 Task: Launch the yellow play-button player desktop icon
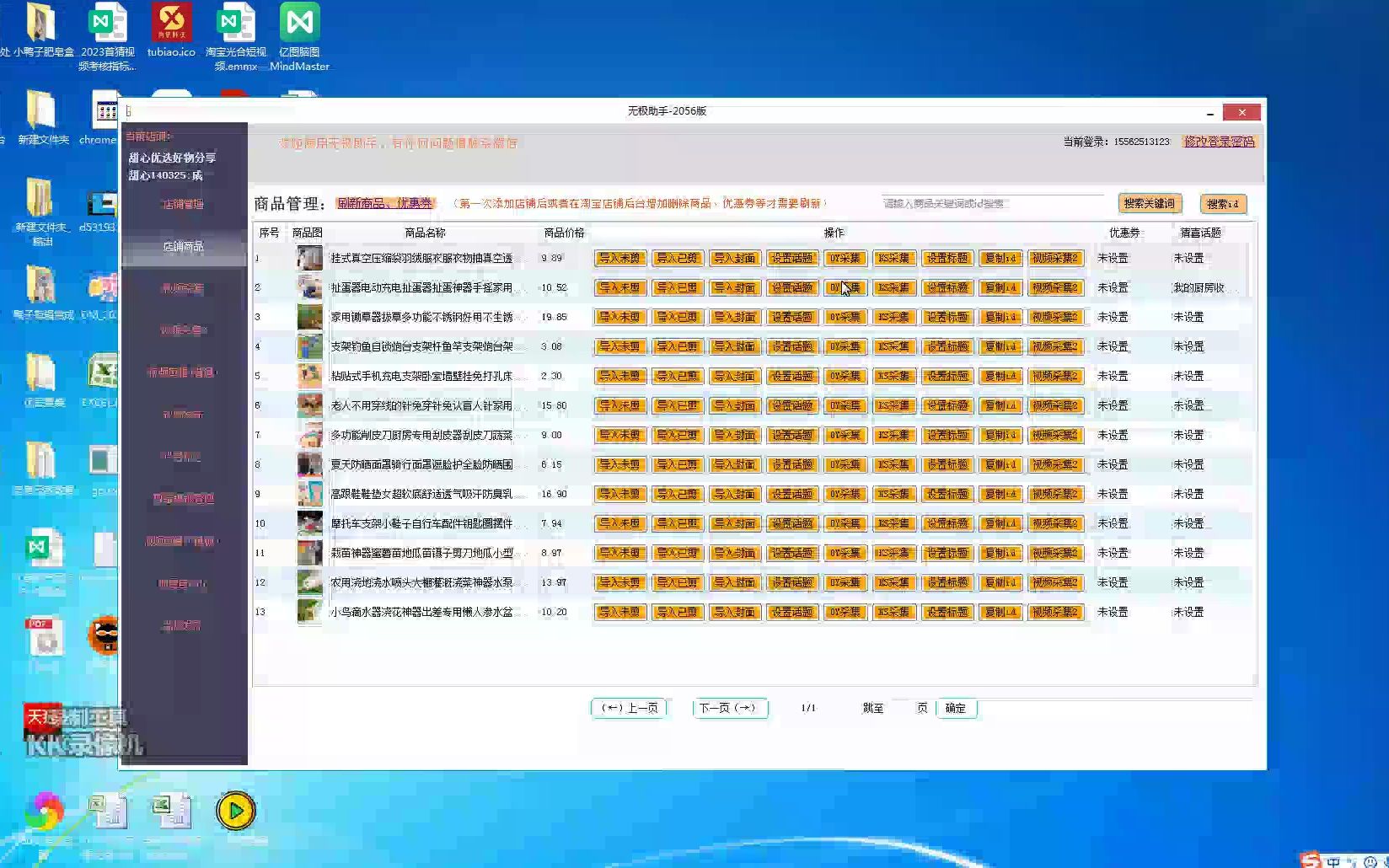[x=236, y=811]
